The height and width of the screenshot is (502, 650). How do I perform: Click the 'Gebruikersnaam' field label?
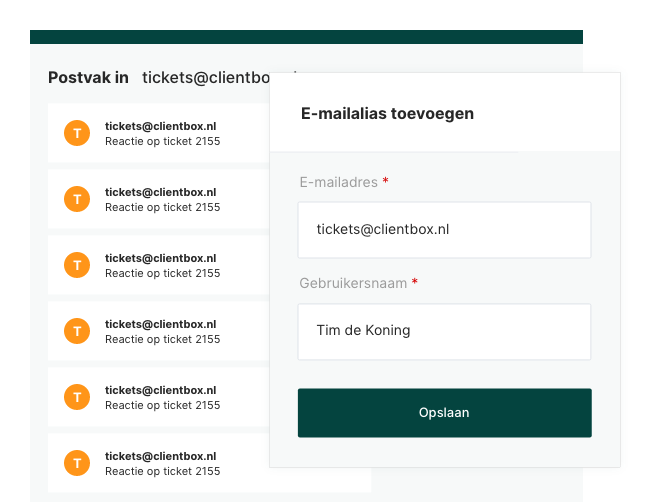(353, 283)
